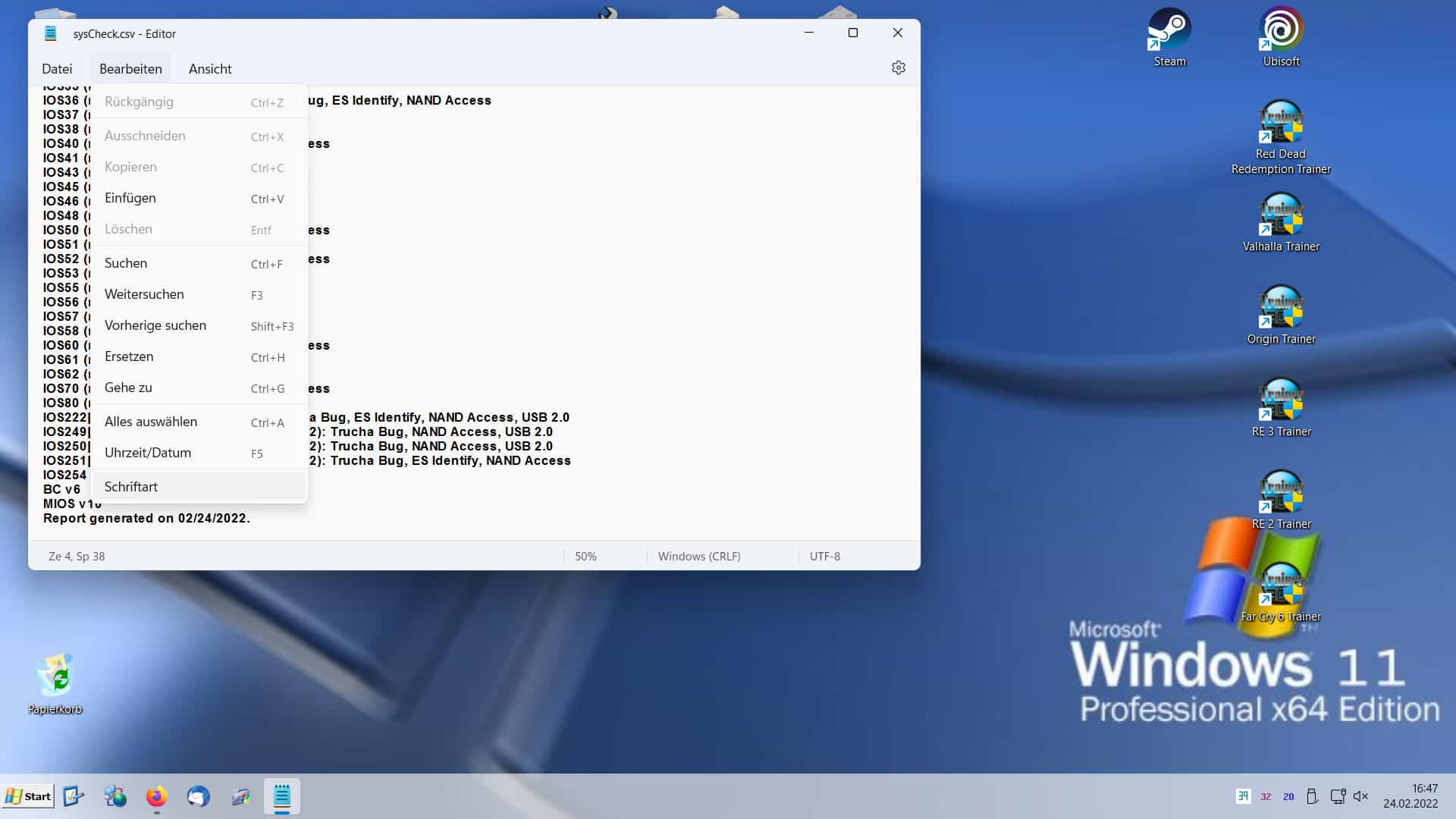Choose Weitersuchen menu entry
The image size is (1456, 819).
[199, 294]
